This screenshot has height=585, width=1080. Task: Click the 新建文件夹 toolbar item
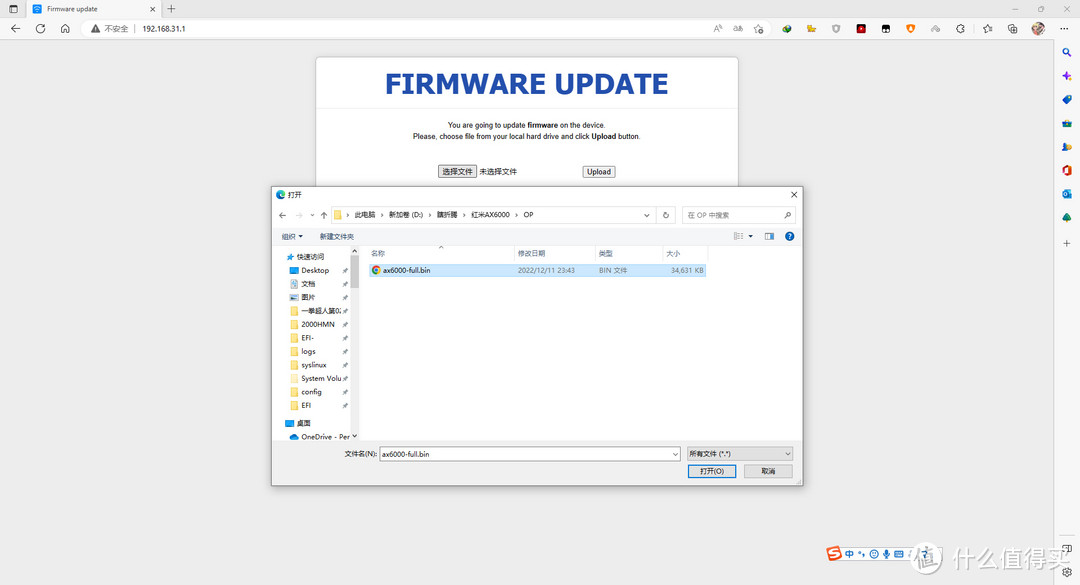337,236
